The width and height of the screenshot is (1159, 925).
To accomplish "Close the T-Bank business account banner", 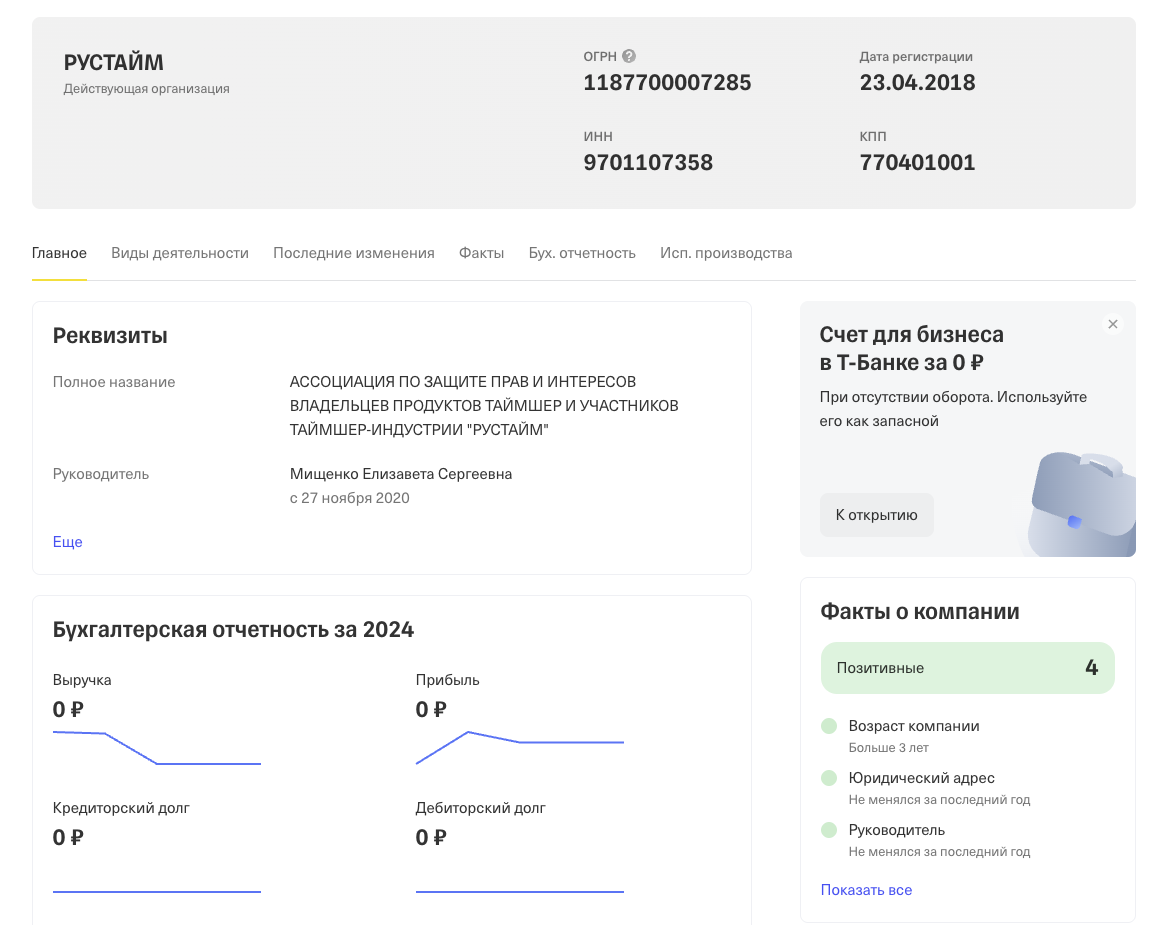I will (1113, 324).
